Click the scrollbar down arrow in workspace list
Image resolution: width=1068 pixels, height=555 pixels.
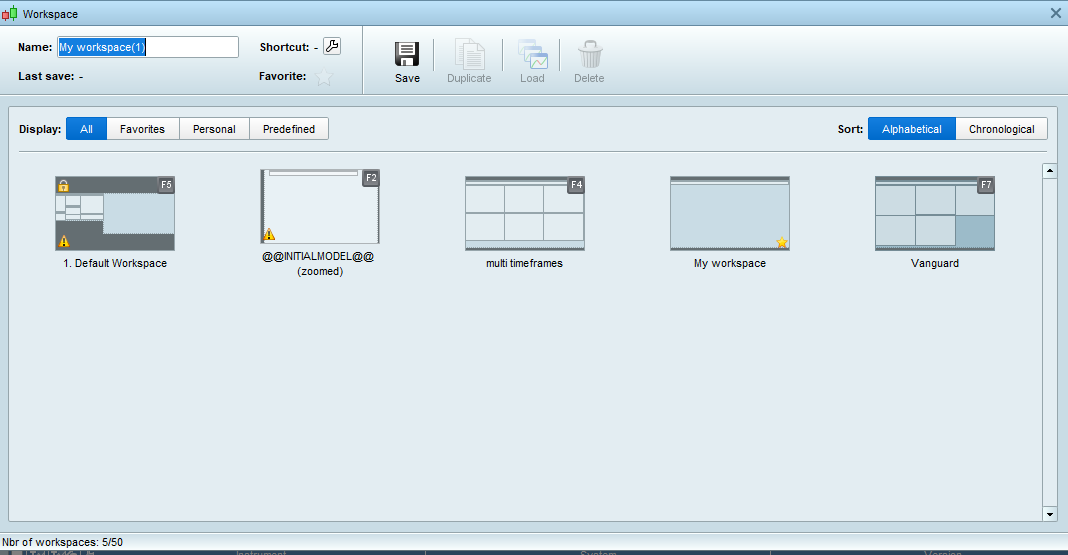click(x=1050, y=514)
